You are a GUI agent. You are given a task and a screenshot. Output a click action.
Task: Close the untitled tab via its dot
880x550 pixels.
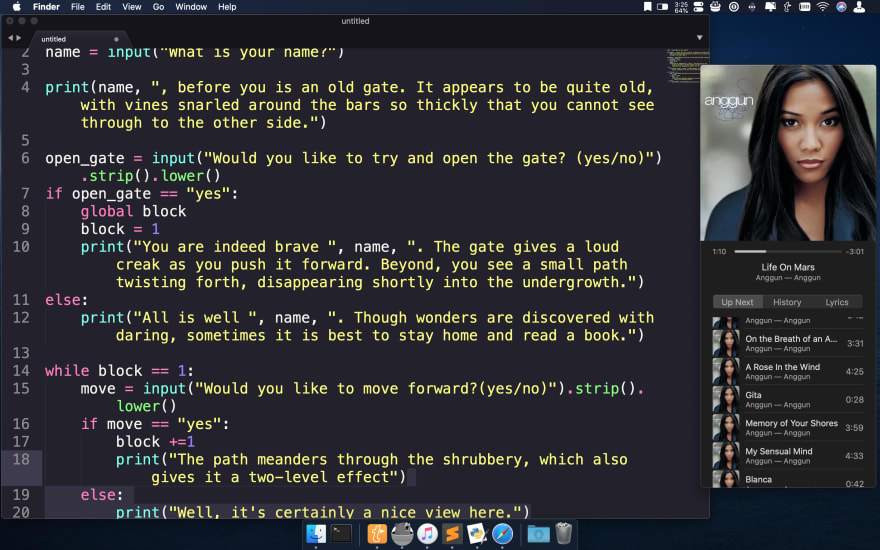pyautogui.click(x=116, y=39)
